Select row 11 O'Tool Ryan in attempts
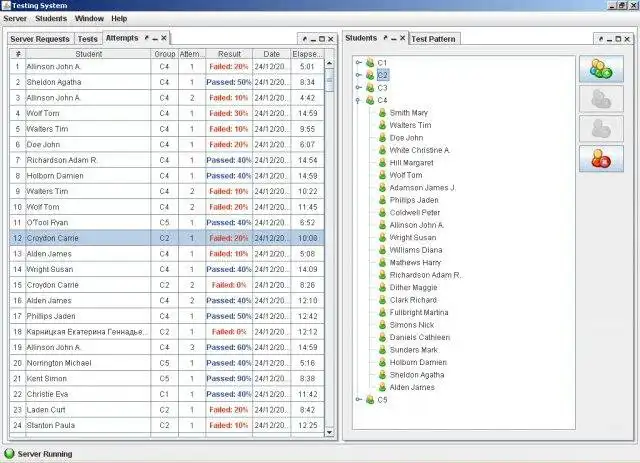This screenshot has height=463, width=640. click(167, 223)
